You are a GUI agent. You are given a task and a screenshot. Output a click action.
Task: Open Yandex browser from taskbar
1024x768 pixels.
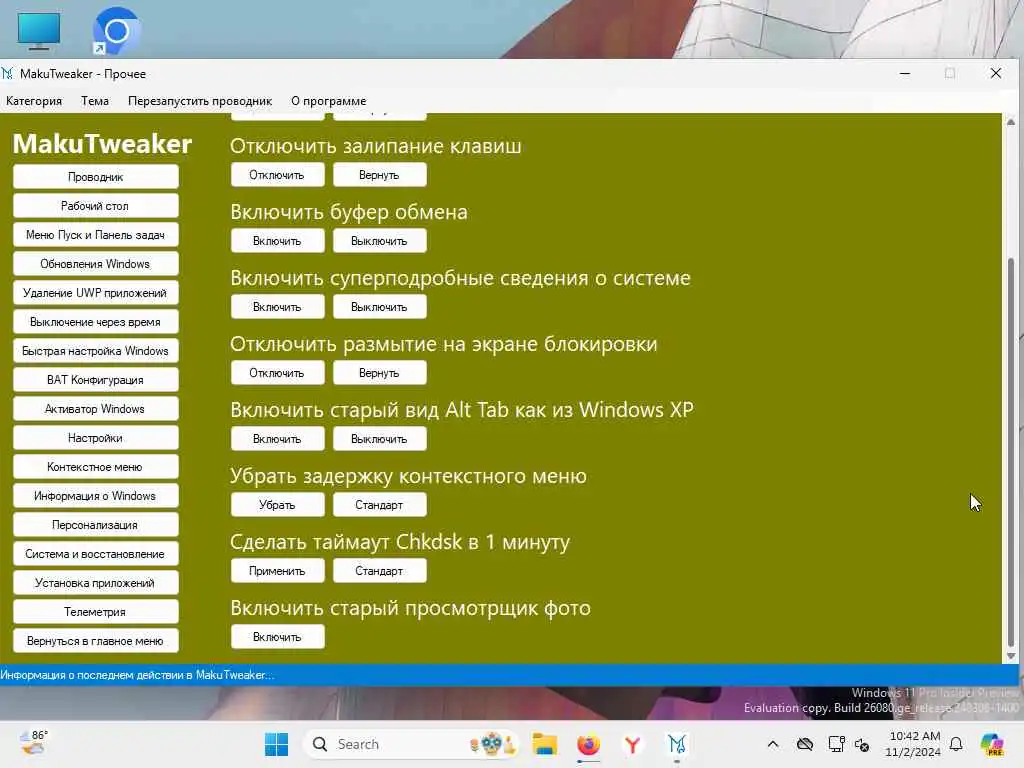click(632, 744)
